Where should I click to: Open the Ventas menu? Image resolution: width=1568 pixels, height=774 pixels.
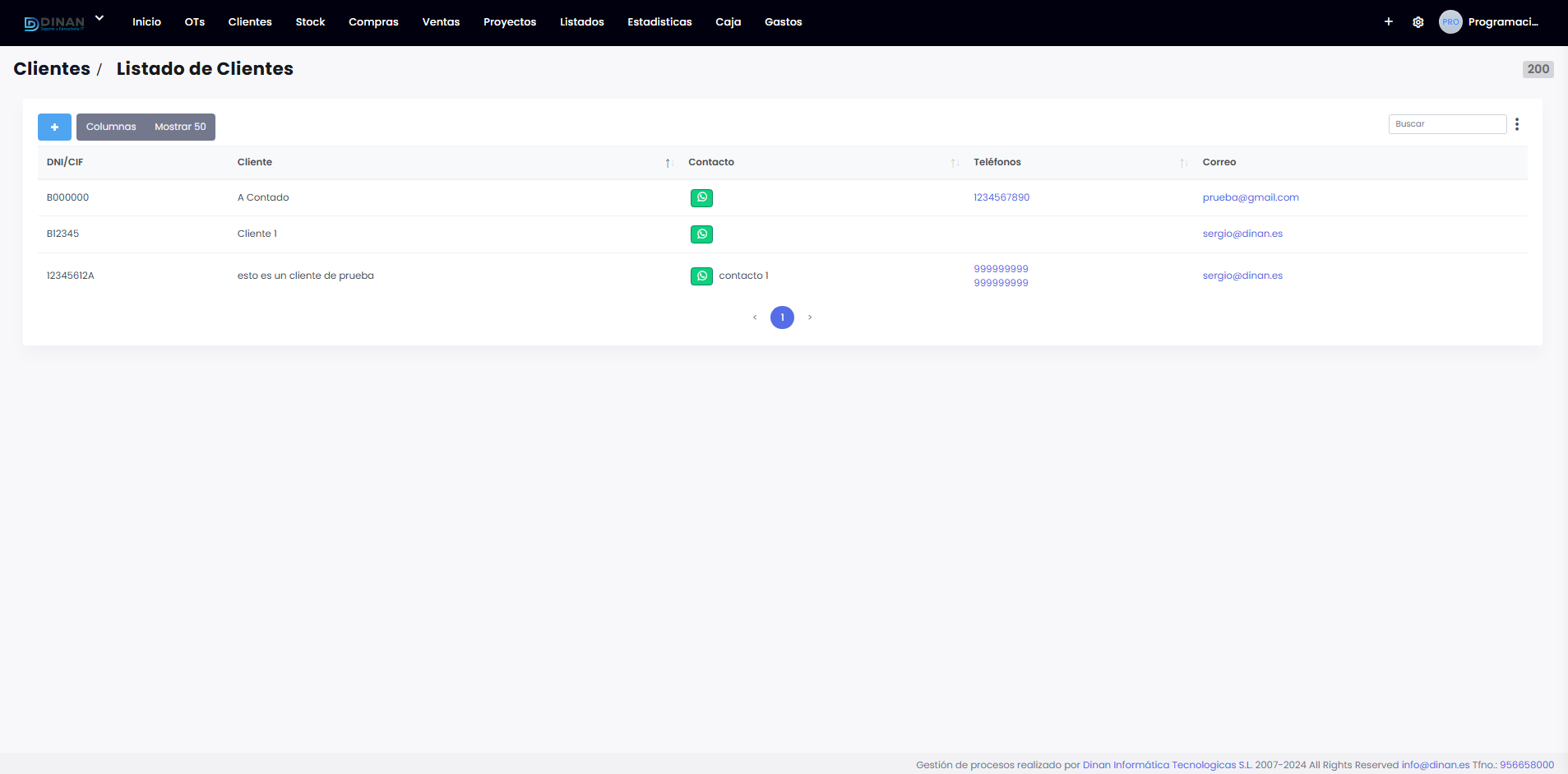[441, 22]
